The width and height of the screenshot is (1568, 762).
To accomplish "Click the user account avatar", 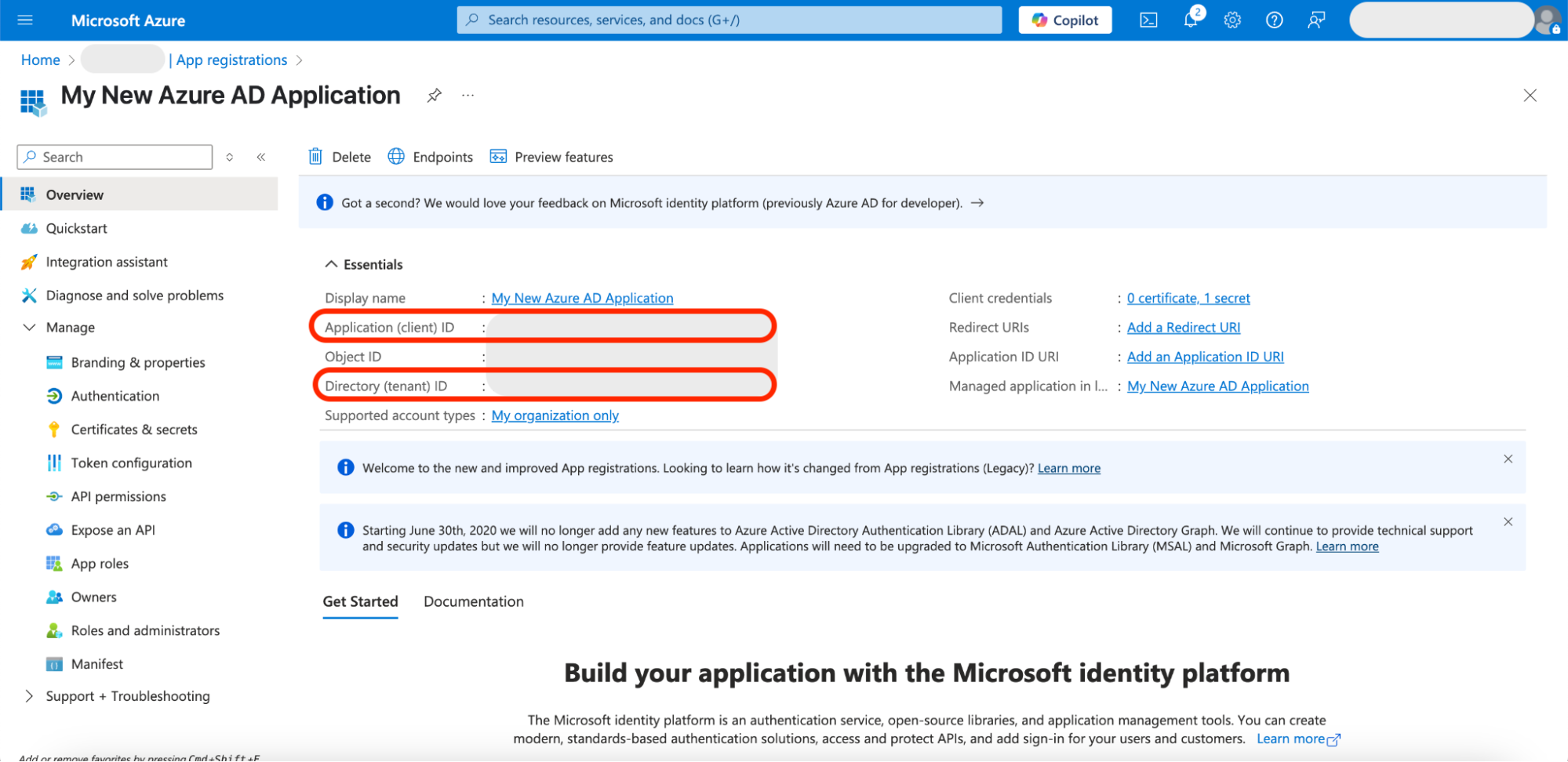I will click(x=1548, y=20).
